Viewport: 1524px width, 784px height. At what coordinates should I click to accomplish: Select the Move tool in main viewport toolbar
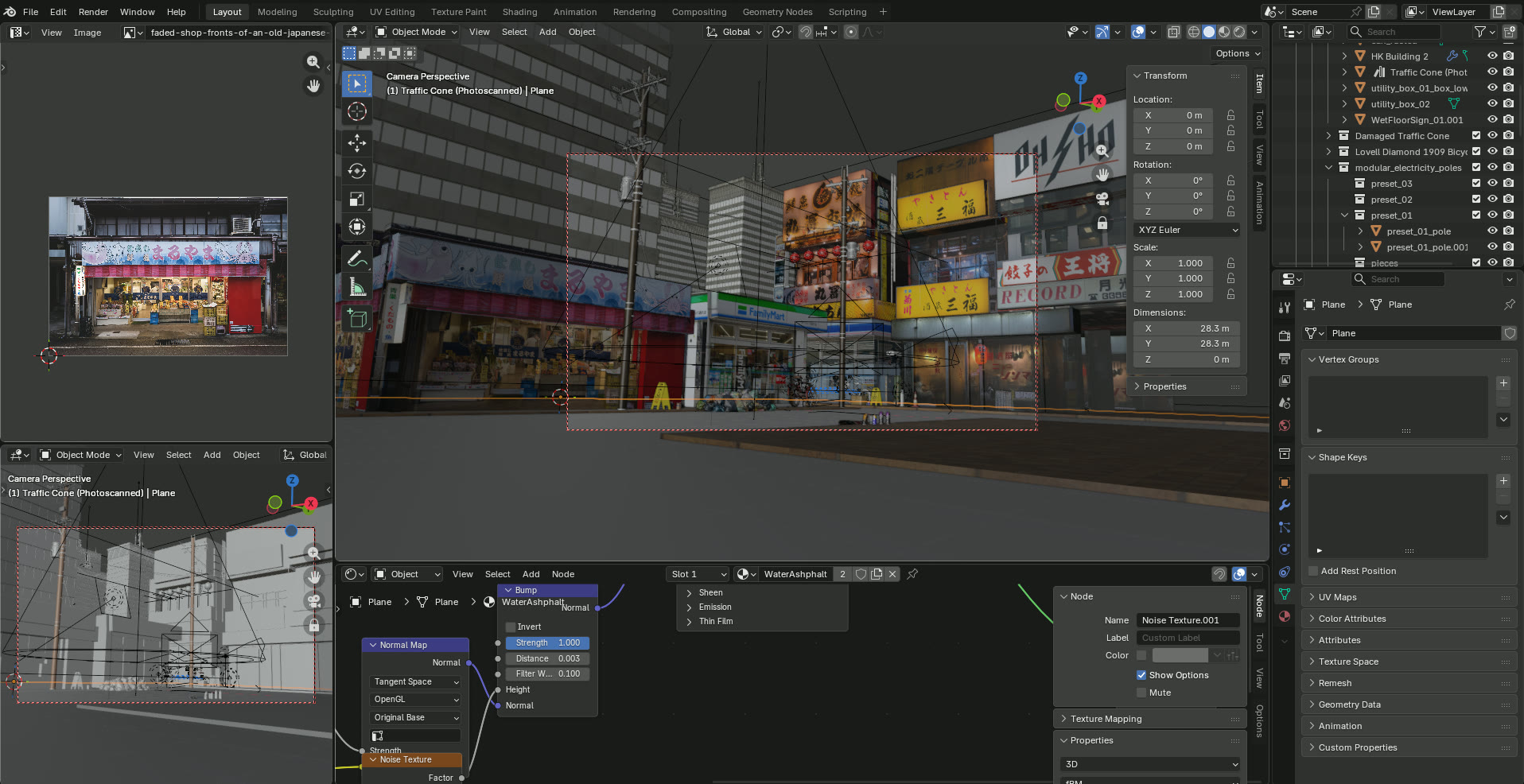(357, 143)
